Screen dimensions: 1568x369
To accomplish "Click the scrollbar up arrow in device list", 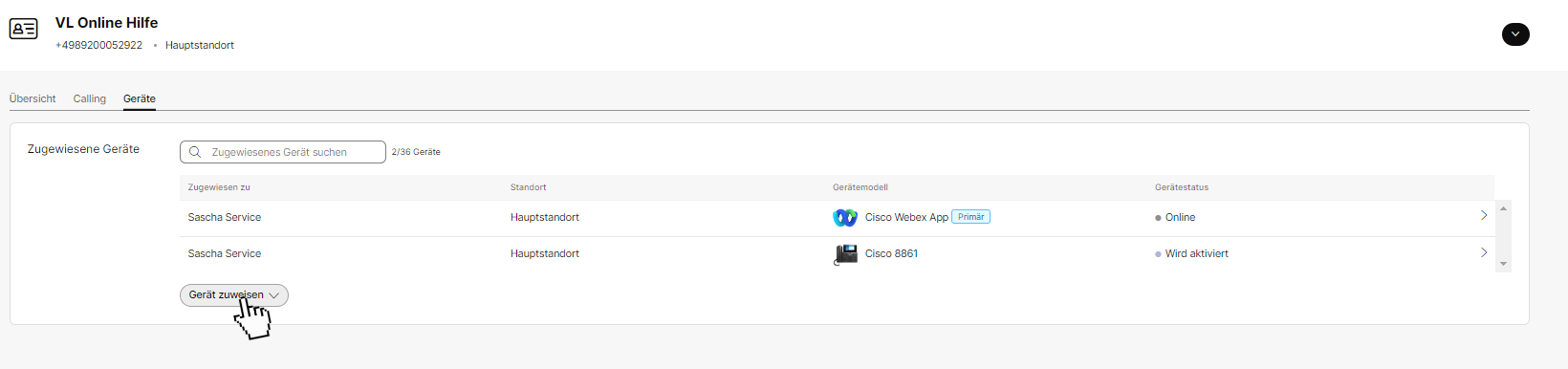I will [x=1503, y=207].
